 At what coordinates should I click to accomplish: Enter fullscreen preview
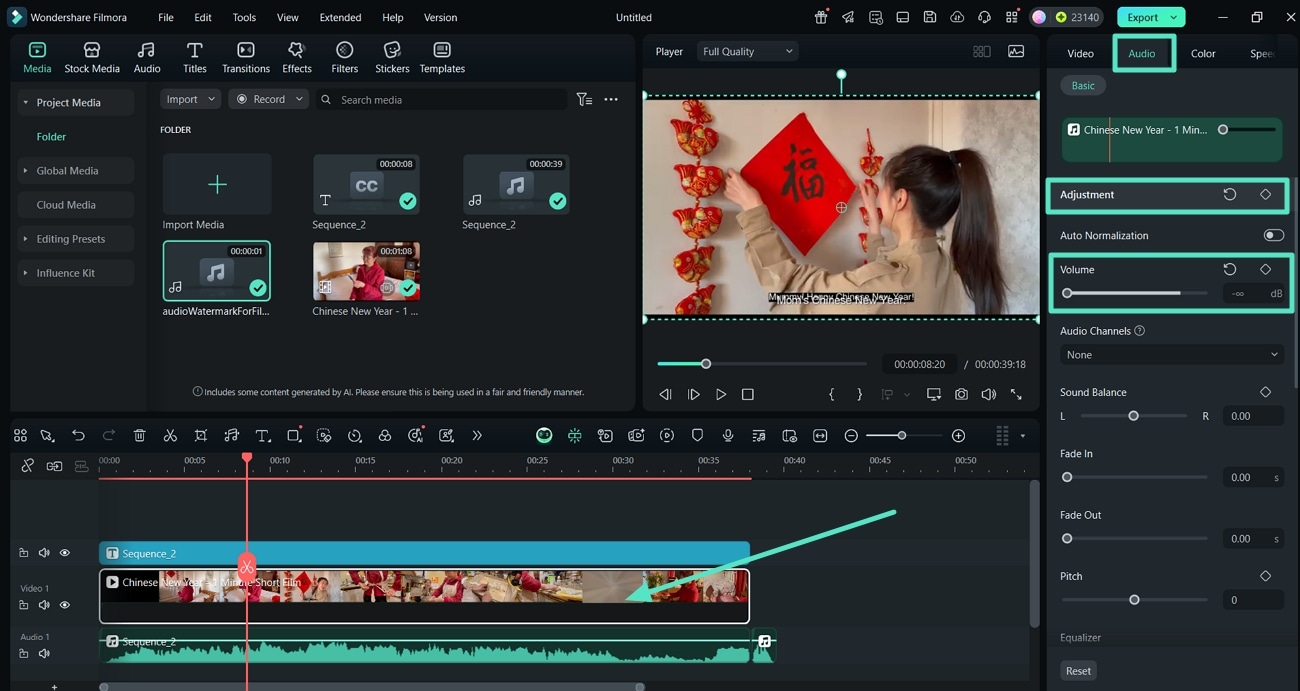[1016, 395]
